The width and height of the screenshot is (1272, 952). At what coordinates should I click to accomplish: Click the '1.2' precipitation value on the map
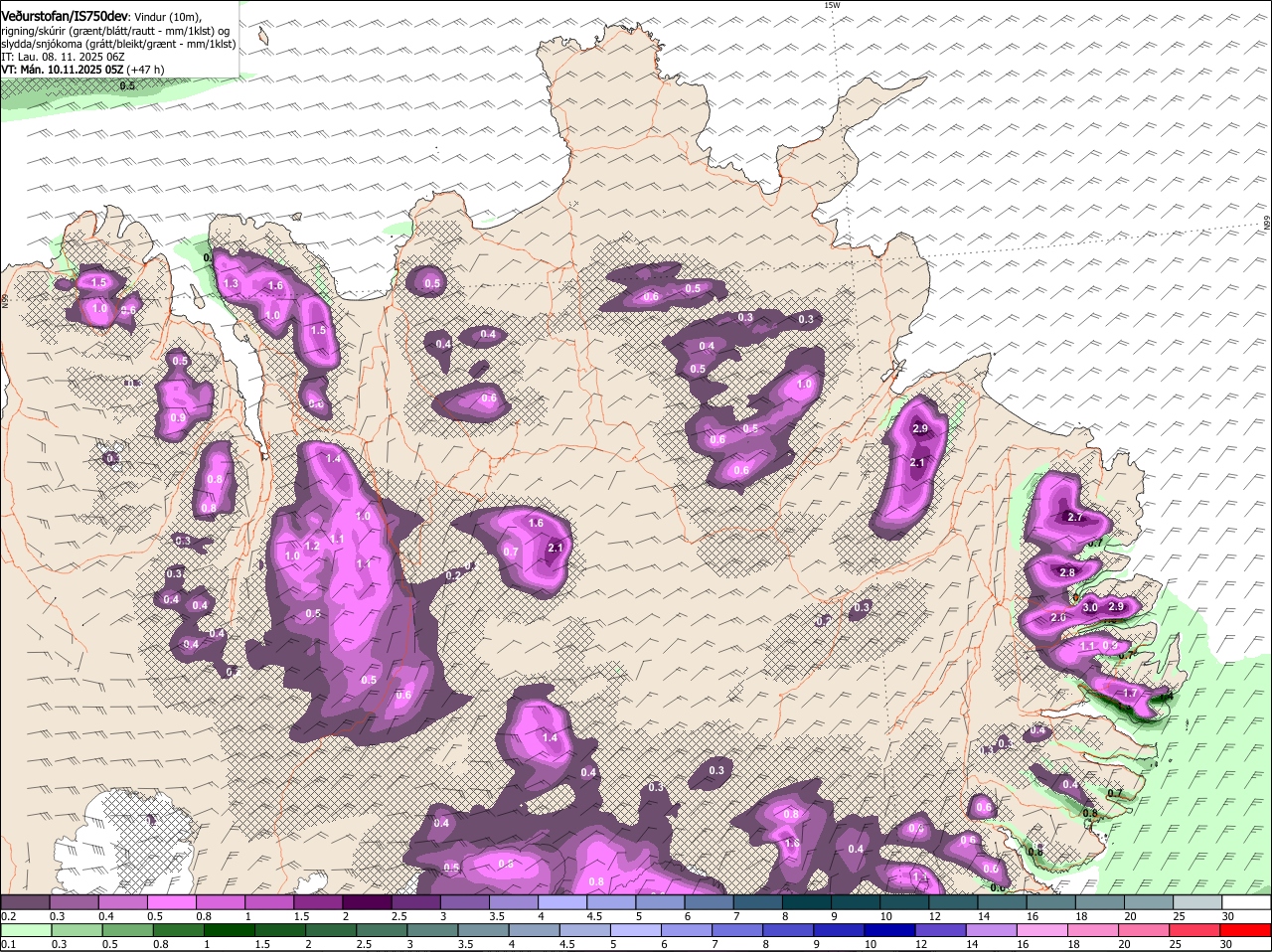pyautogui.click(x=312, y=546)
